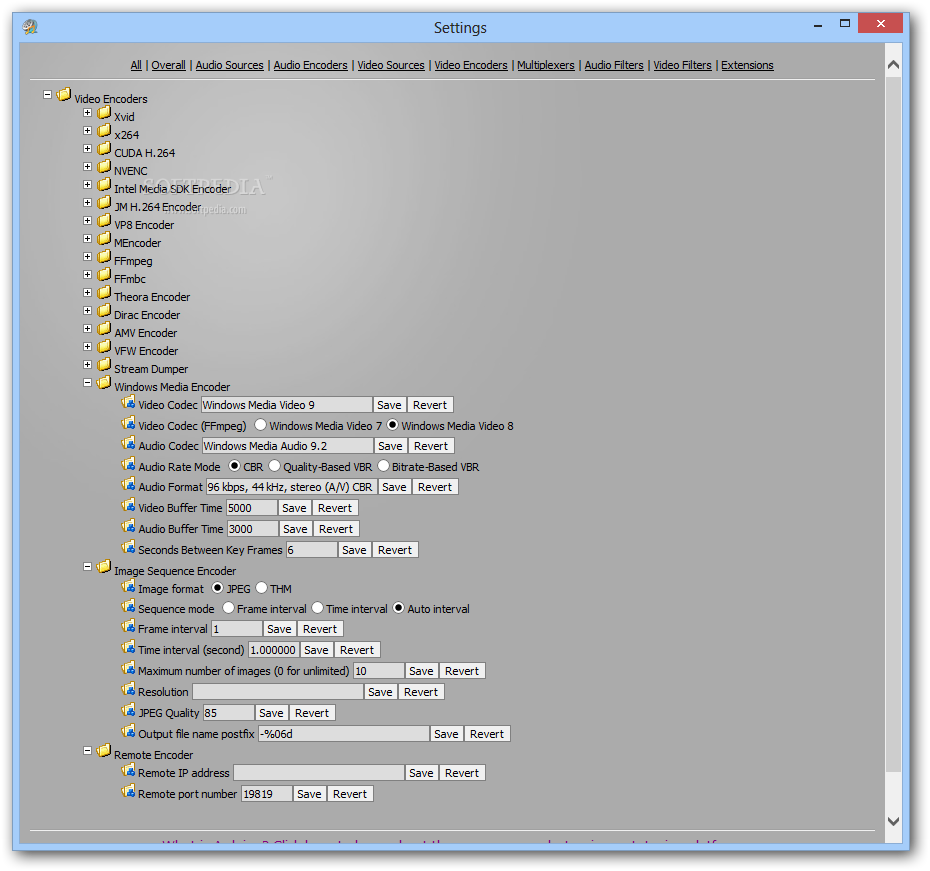Switch to Audio Encoders settings
The width and height of the screenshot is (930, 871).
coord(311,65)
